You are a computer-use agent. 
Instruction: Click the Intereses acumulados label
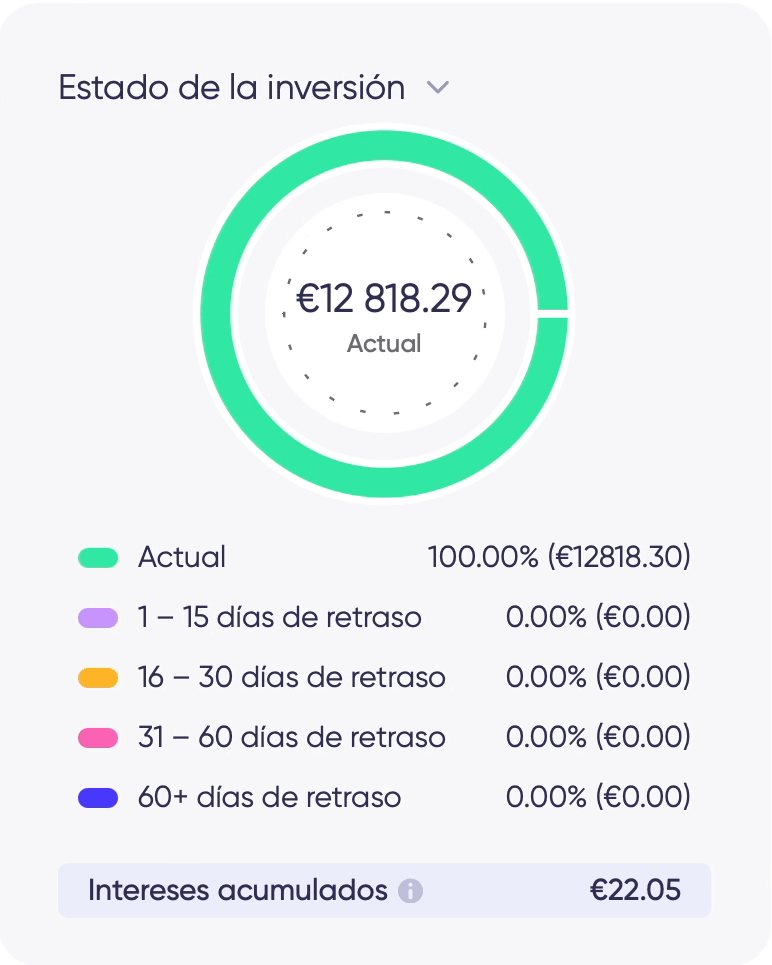(x=237, y=890)
